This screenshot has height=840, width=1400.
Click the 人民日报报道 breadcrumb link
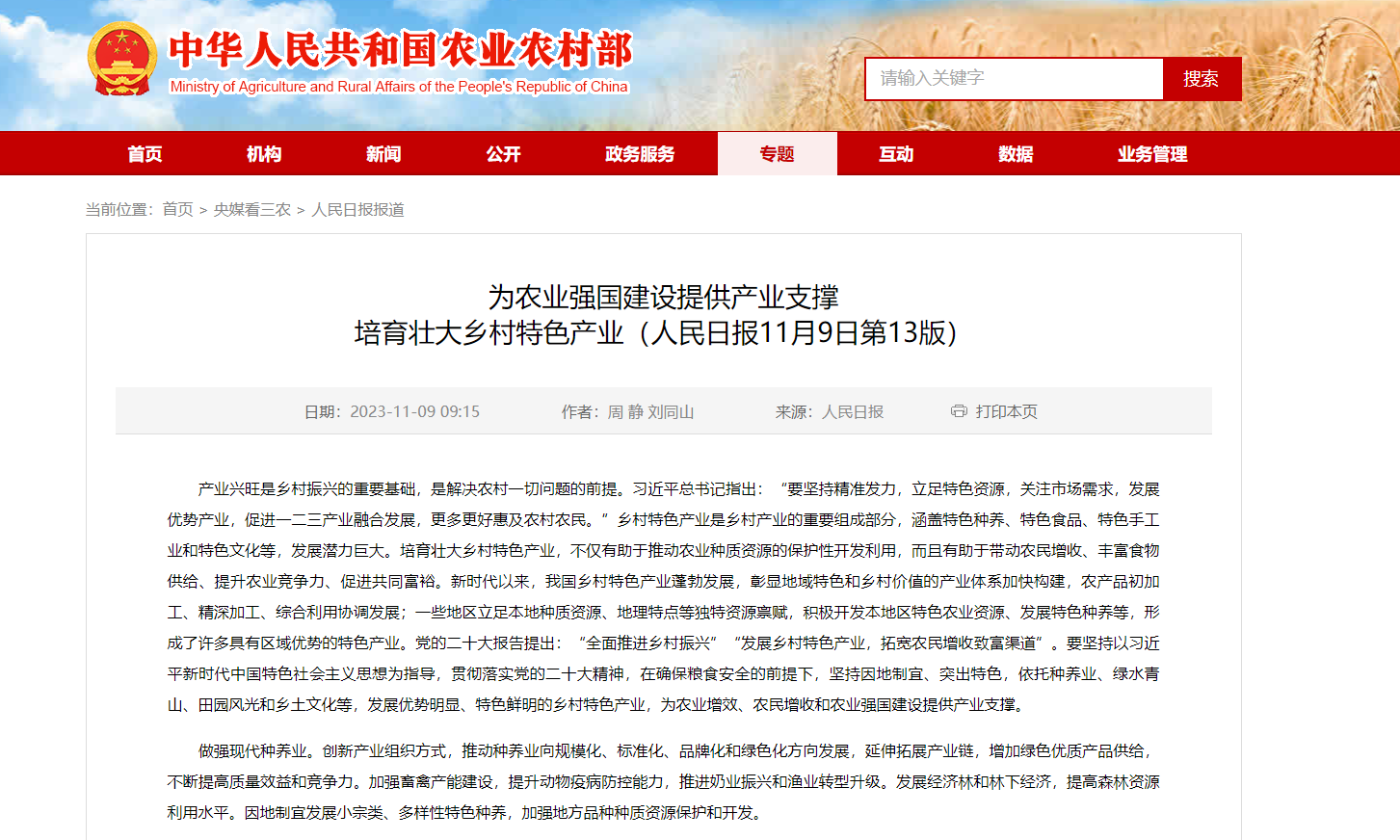point(357,210)
